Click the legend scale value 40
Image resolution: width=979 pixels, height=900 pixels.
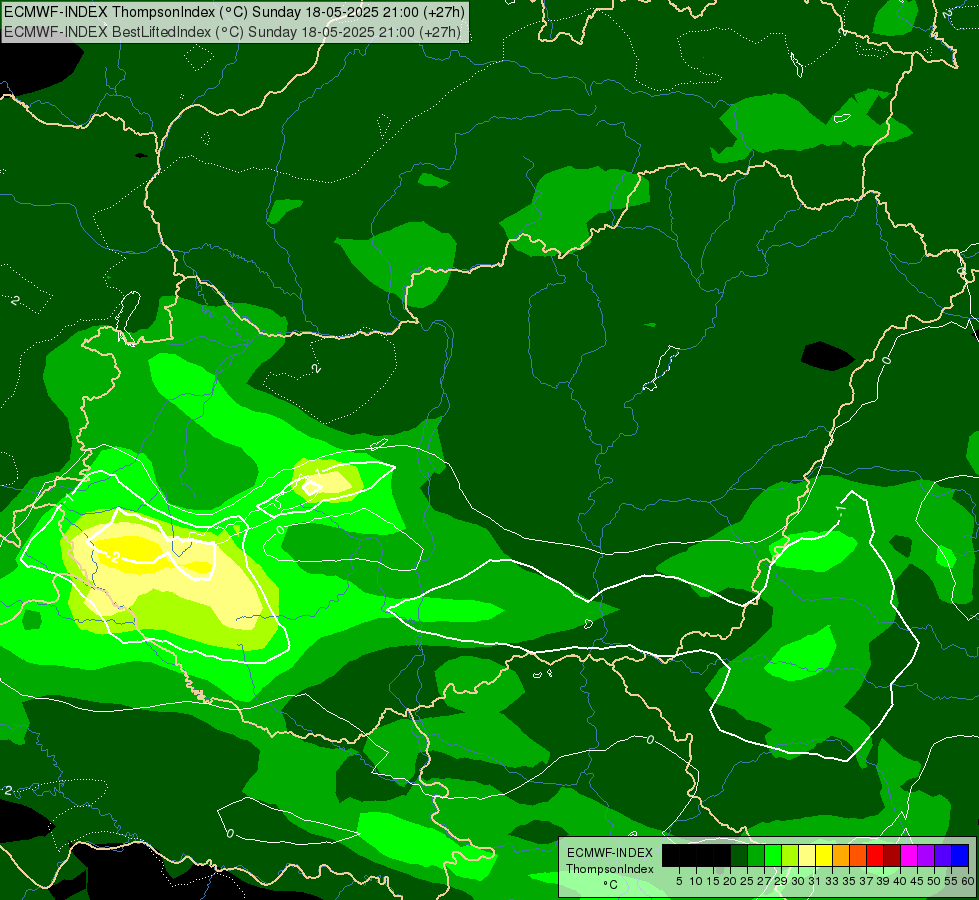click(x=900, y=881)
